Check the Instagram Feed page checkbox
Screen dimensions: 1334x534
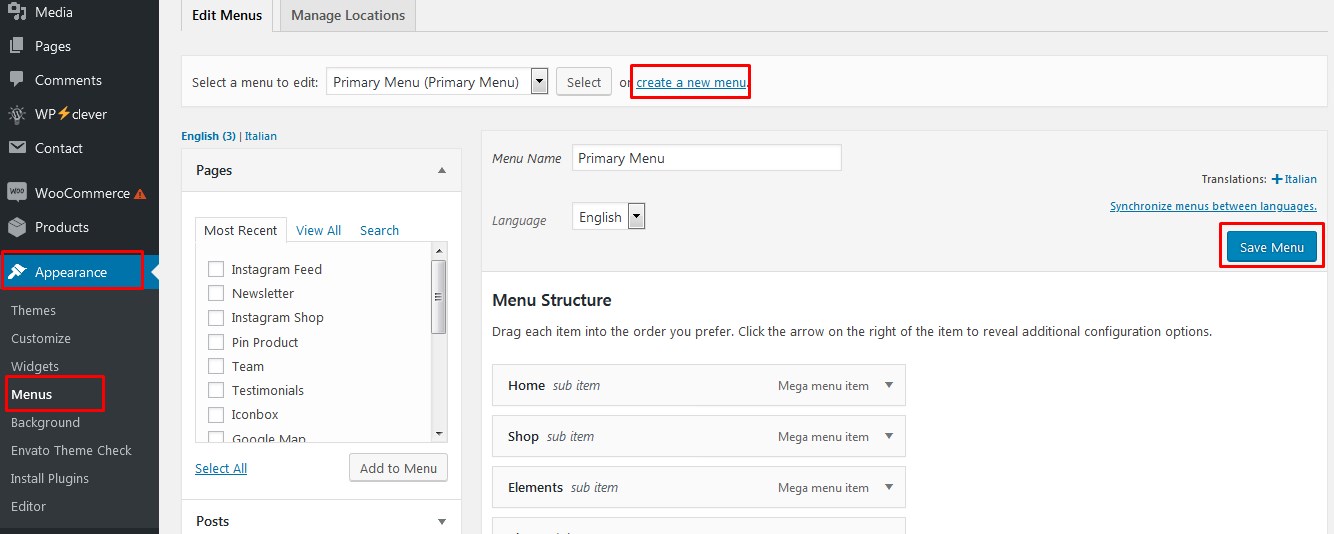click(215, 269)
